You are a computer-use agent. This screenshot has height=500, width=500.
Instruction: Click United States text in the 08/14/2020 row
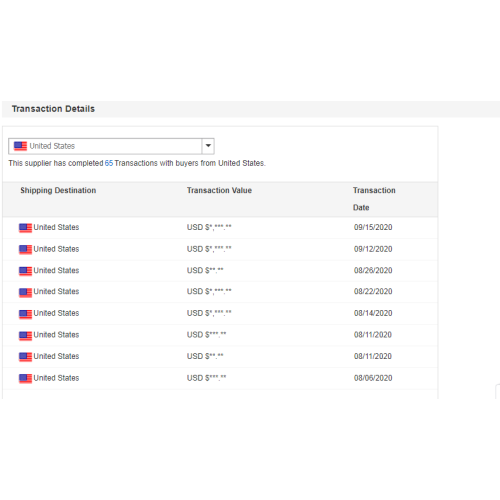point(56,313)
